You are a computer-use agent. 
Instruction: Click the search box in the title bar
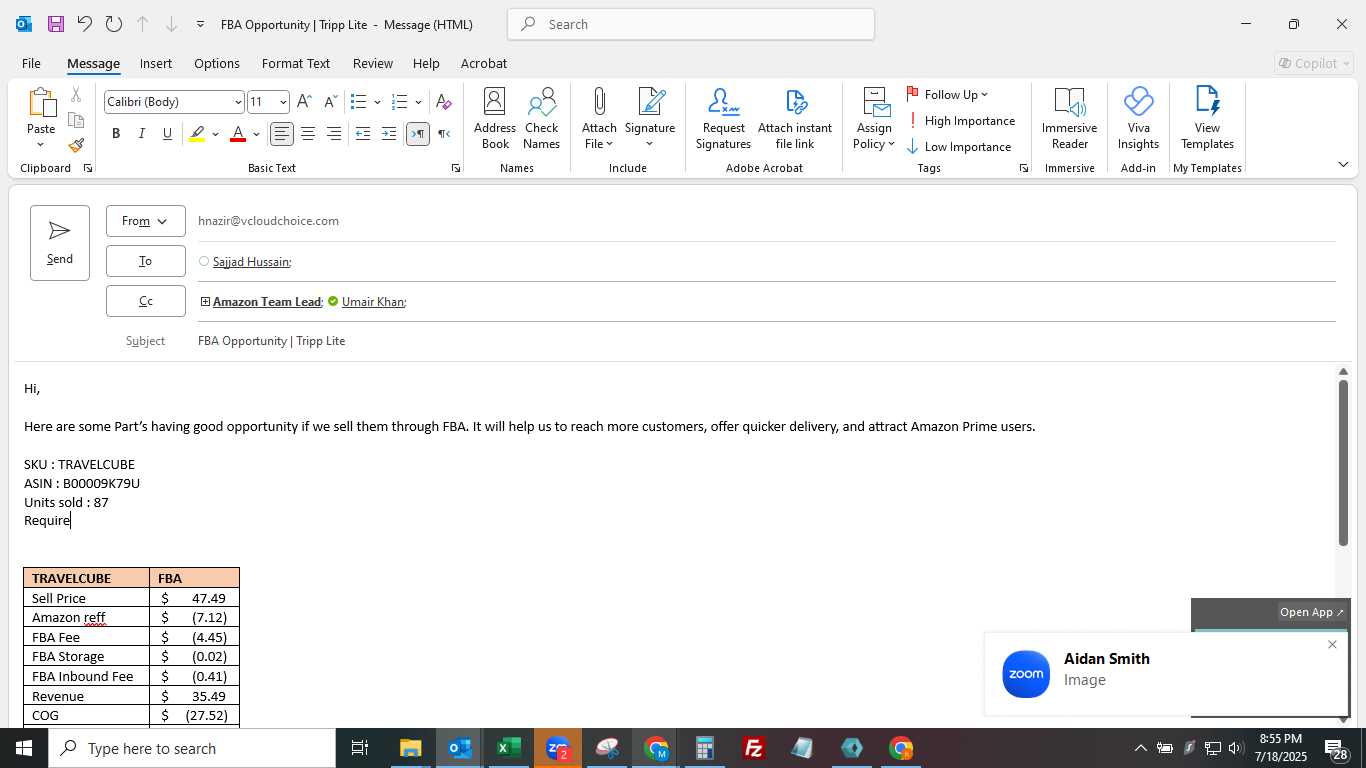691,24
